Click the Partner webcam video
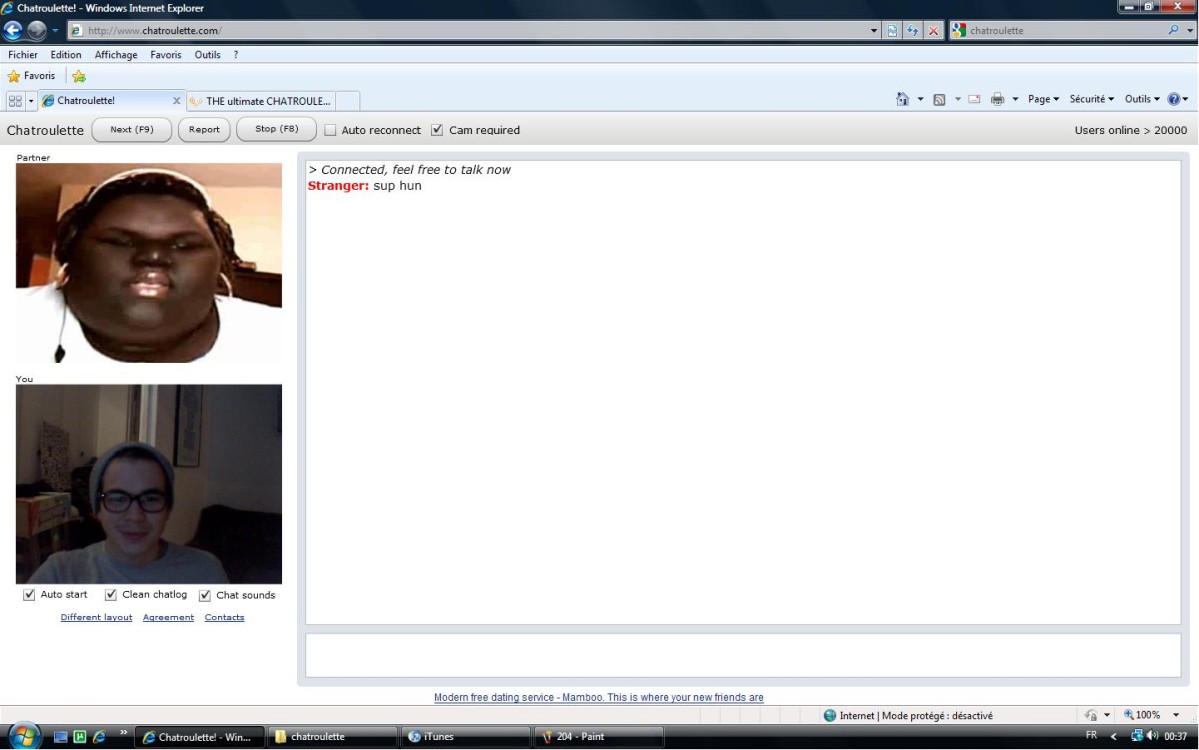 (149, 263)
